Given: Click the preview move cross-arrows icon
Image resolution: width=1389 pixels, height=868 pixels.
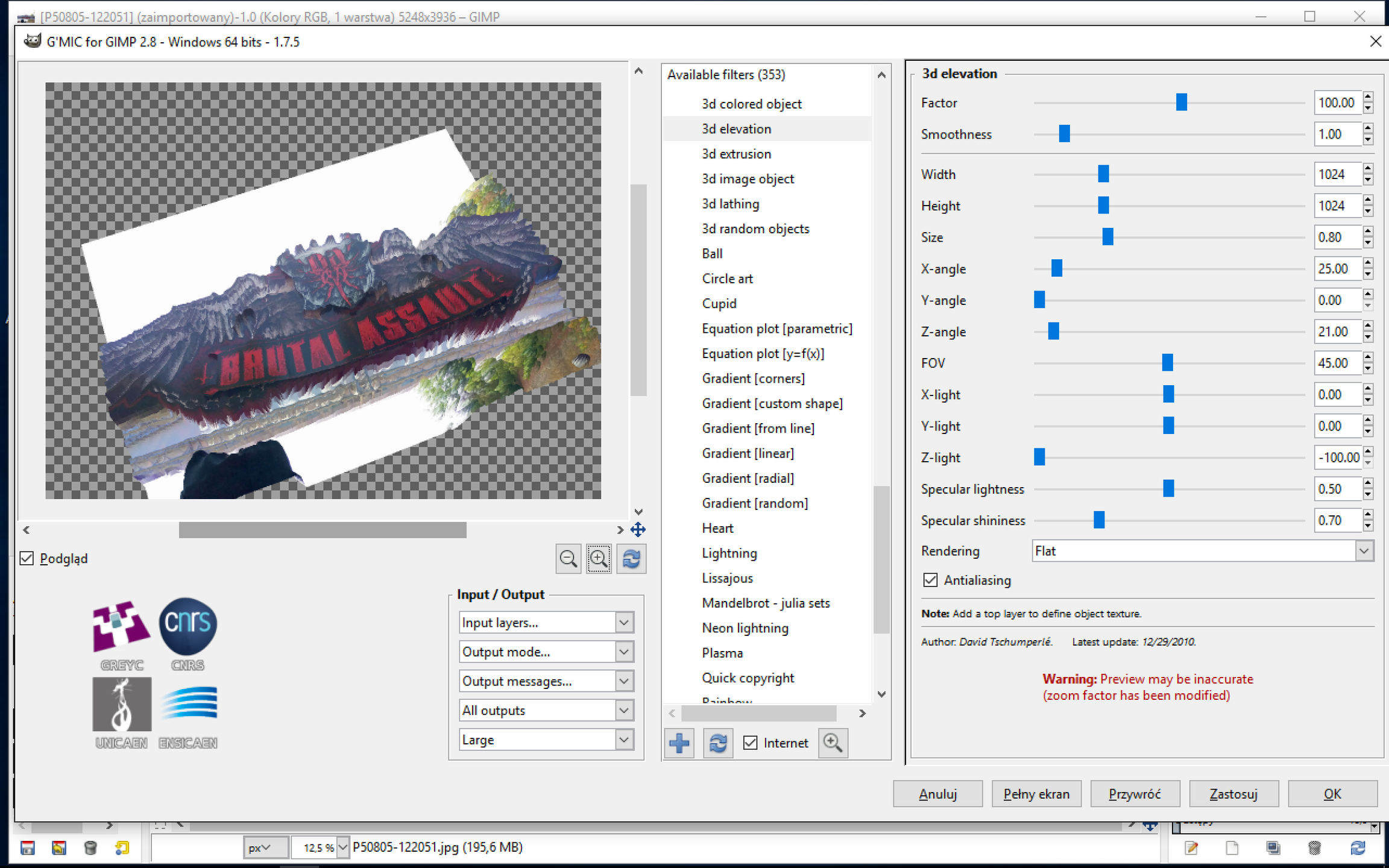Looking at the screenshot, I should (x=638, y=529).
